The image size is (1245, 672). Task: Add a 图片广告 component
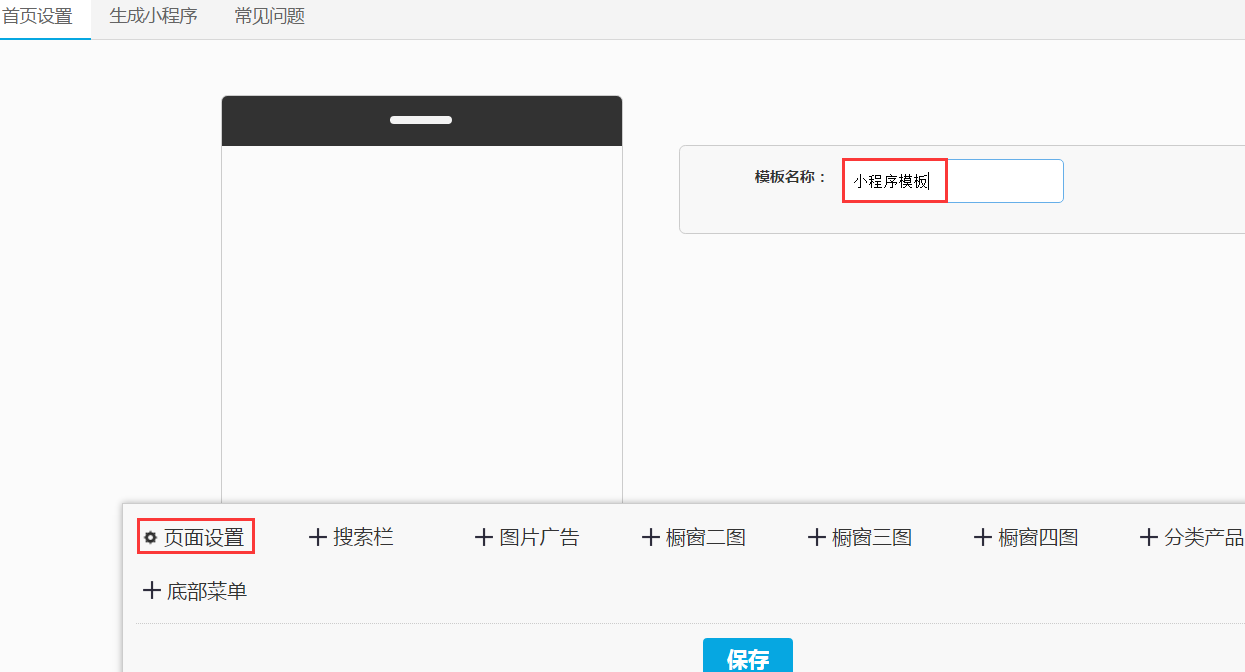pos(527,537)
